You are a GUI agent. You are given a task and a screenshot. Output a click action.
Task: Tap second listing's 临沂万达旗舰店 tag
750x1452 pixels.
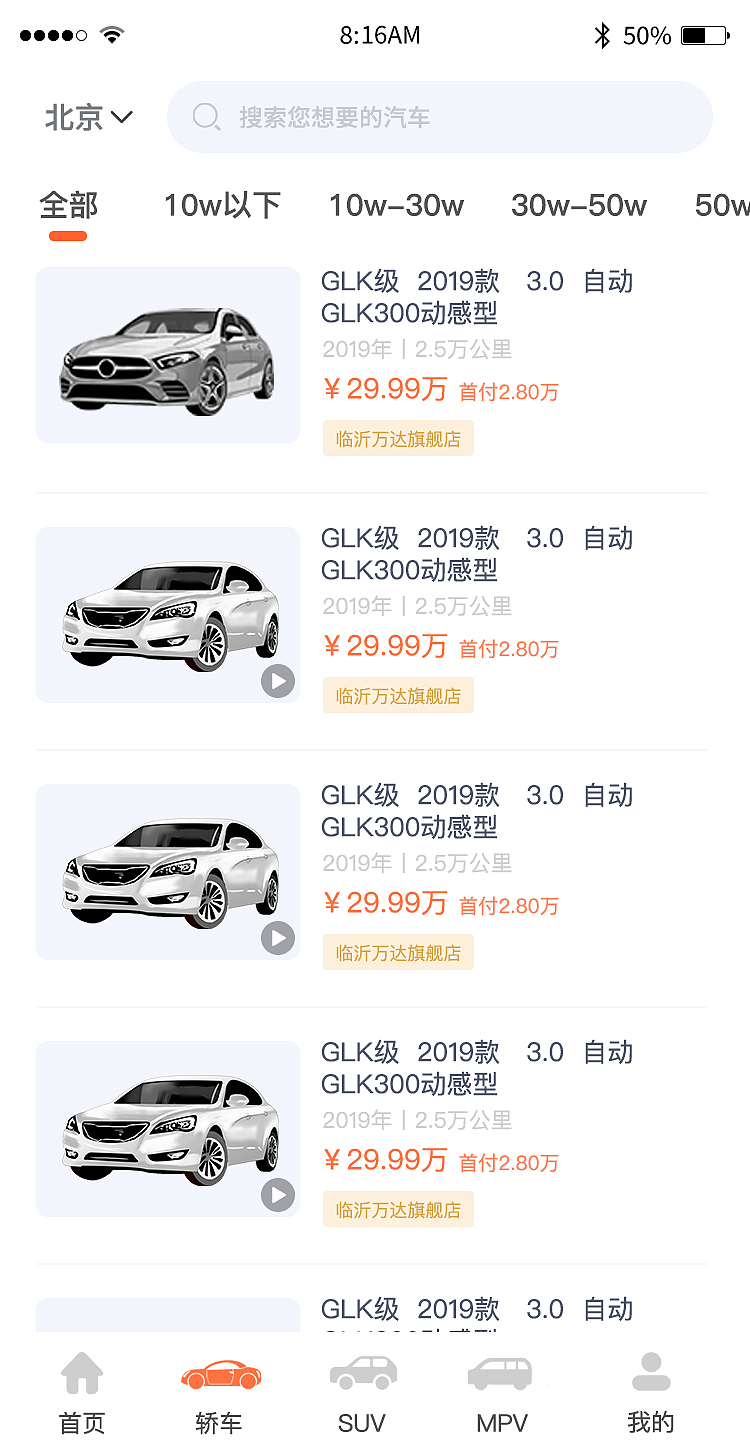tap(398, 696)
